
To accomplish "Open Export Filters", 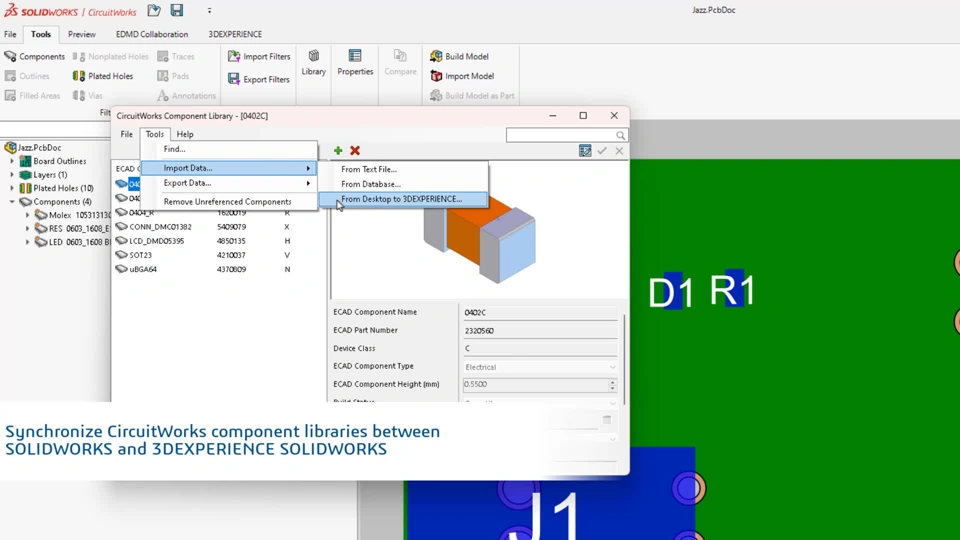I will [x=259, y=79].
